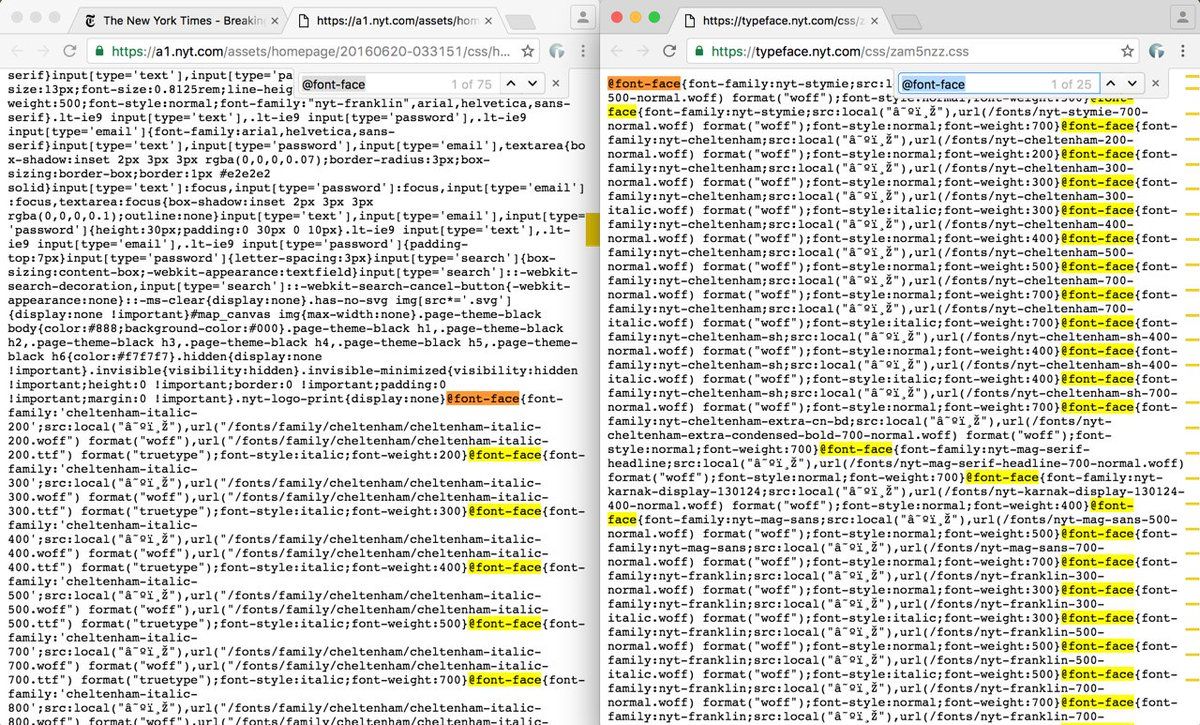
Task: View site security info for a1.nyt.com
Action: (100, 51)
